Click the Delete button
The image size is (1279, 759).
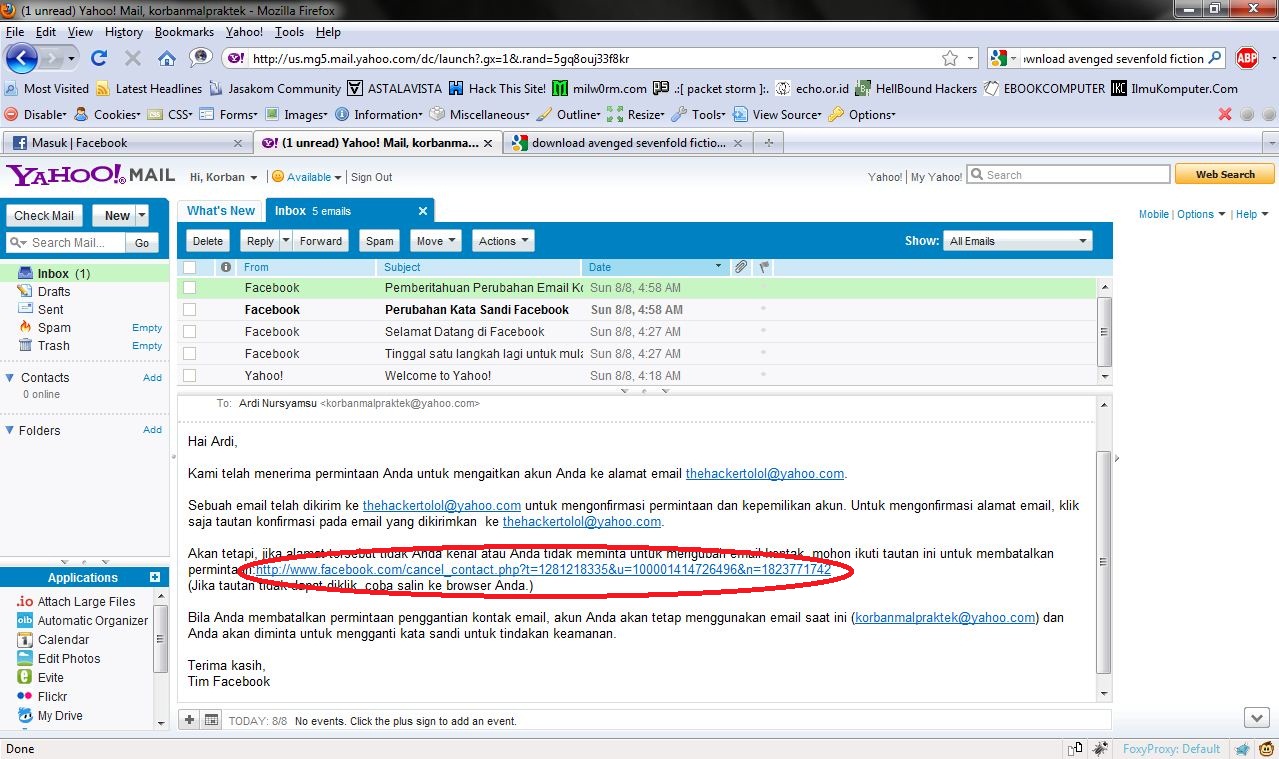pyautogui.click(x=208, y=241)
